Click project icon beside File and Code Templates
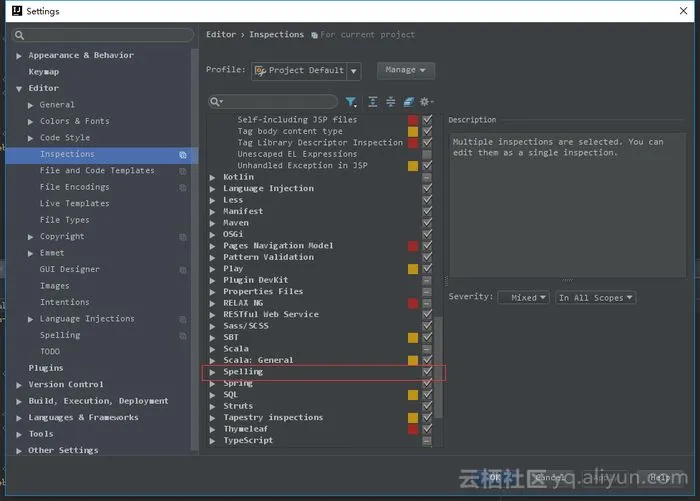 (x=183, y=171)
